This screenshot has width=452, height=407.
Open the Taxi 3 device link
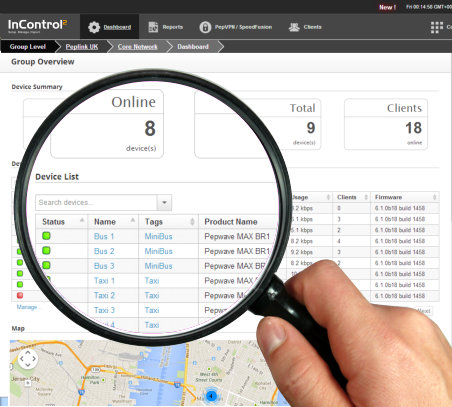(x=104, y=310)
